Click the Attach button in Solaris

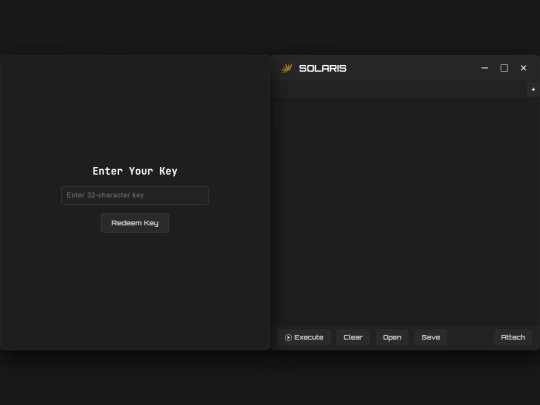tap(513, 337)
